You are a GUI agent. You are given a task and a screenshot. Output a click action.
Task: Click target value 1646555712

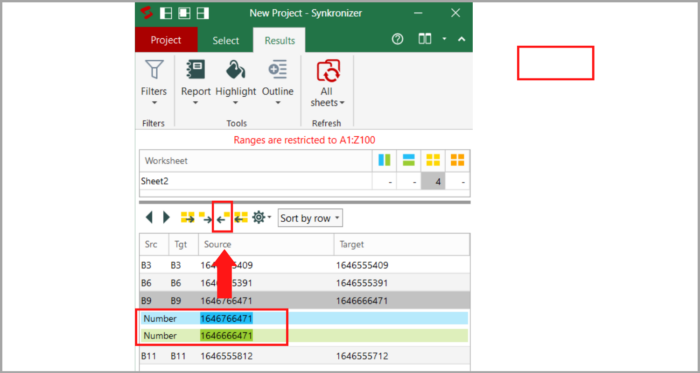[362, 356]
